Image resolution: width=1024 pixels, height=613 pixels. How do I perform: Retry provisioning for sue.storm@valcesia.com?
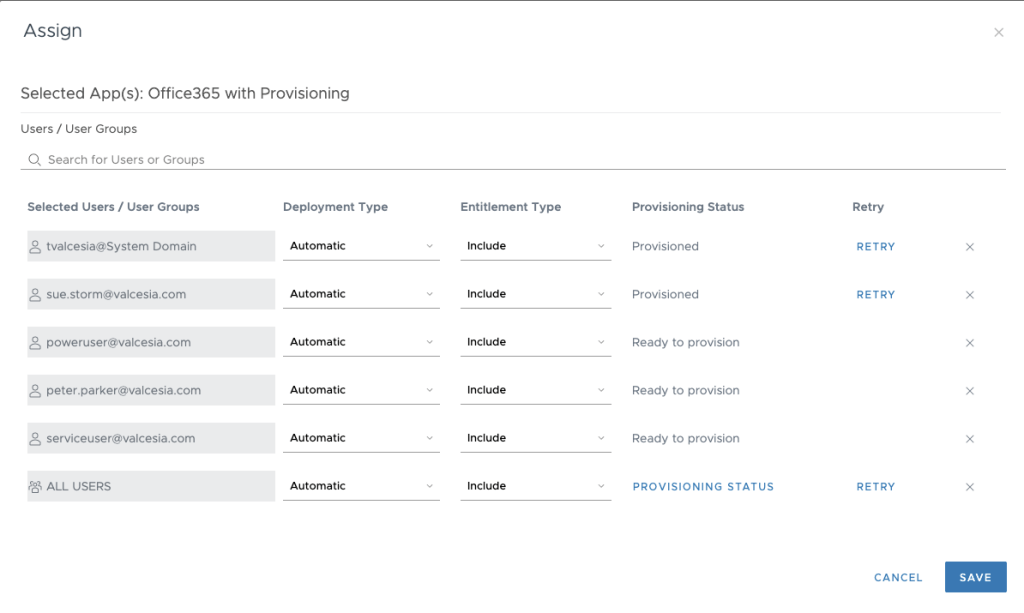coord(875,295)
